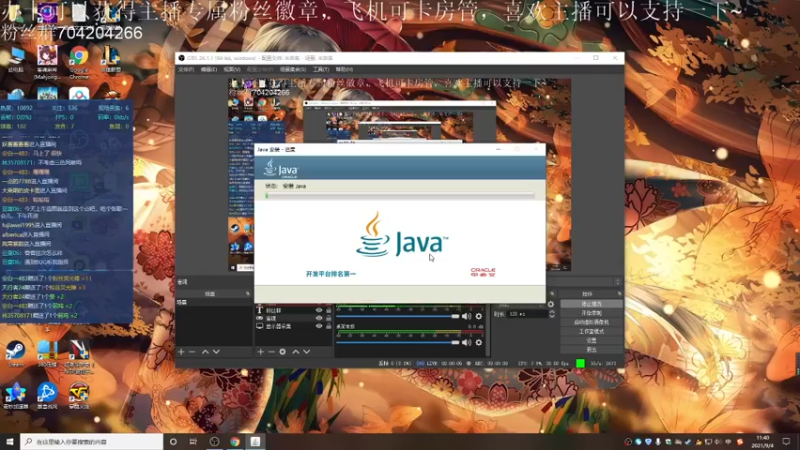Screen dimensions: 800x450
Task: Open the scene transition properties gear
Action: tap(551, 304)
